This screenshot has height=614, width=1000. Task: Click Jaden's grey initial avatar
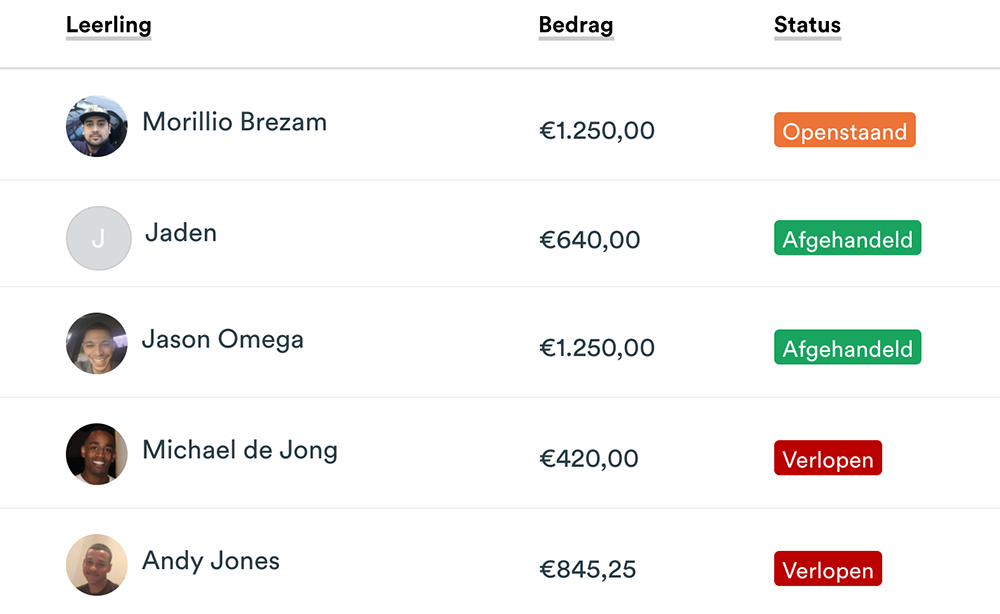(98, 238)
